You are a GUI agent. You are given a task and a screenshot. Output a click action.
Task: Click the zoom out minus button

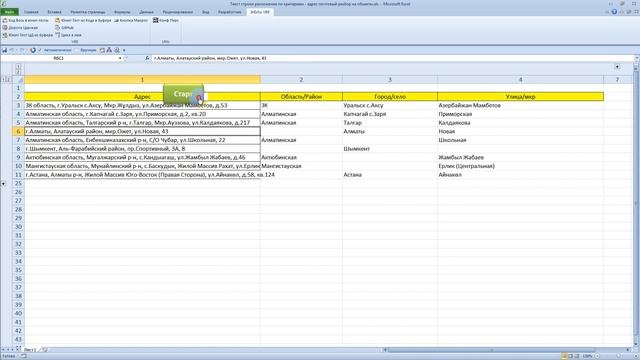point(597,356)
